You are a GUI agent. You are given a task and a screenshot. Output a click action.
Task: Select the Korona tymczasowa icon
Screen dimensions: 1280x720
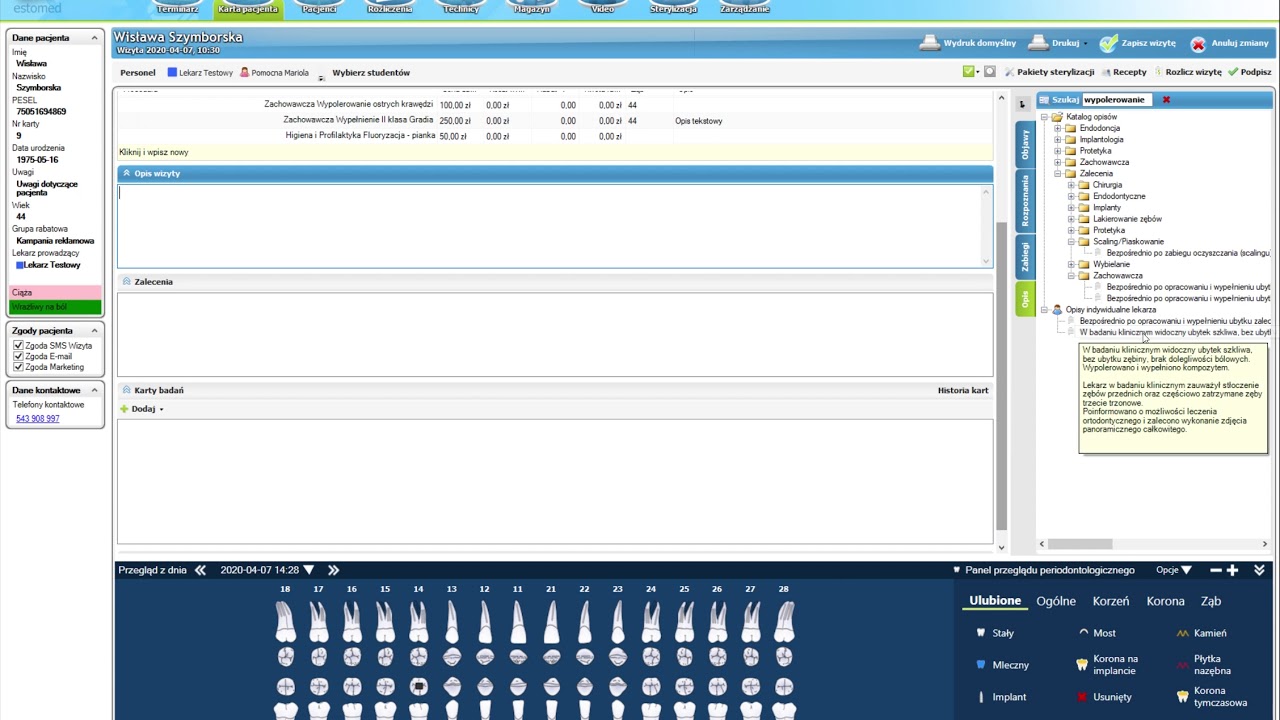pyautogui.click(x=1183, y=696)
